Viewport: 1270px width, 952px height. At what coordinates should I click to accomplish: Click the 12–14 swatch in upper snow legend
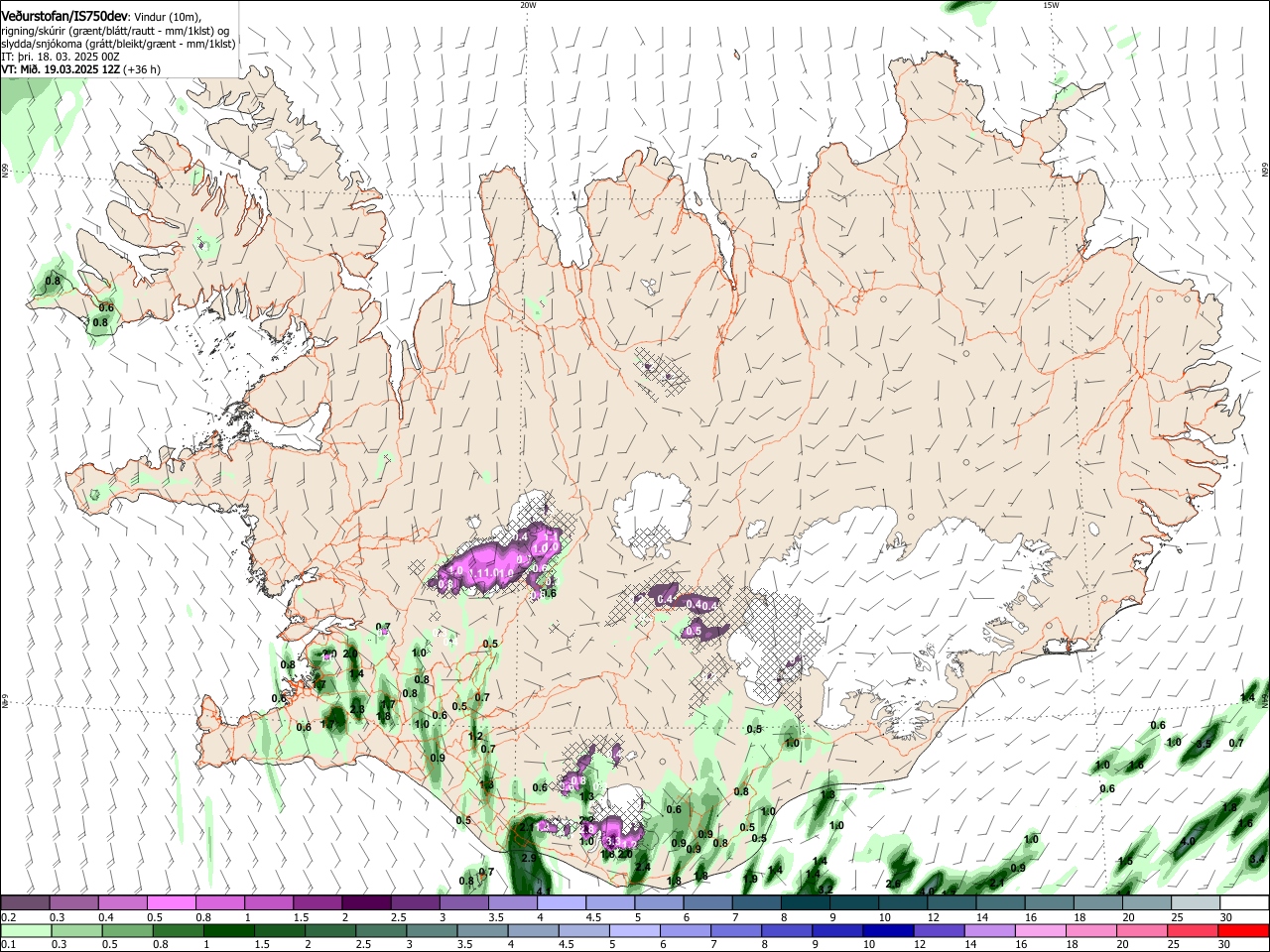[952, 903]
